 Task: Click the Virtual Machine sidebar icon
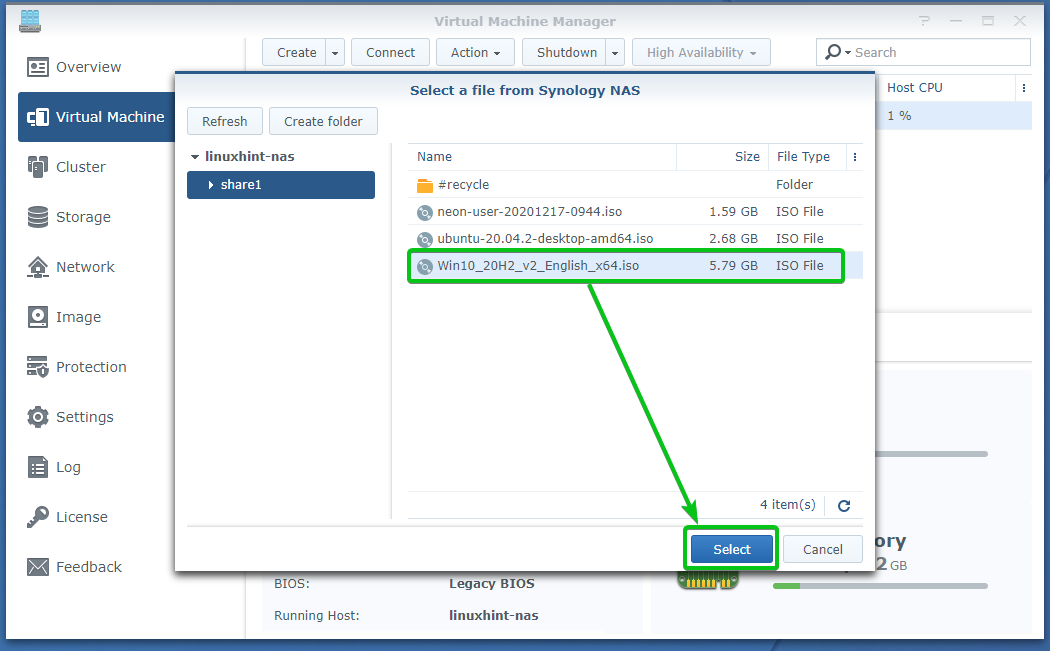(38, 117)
